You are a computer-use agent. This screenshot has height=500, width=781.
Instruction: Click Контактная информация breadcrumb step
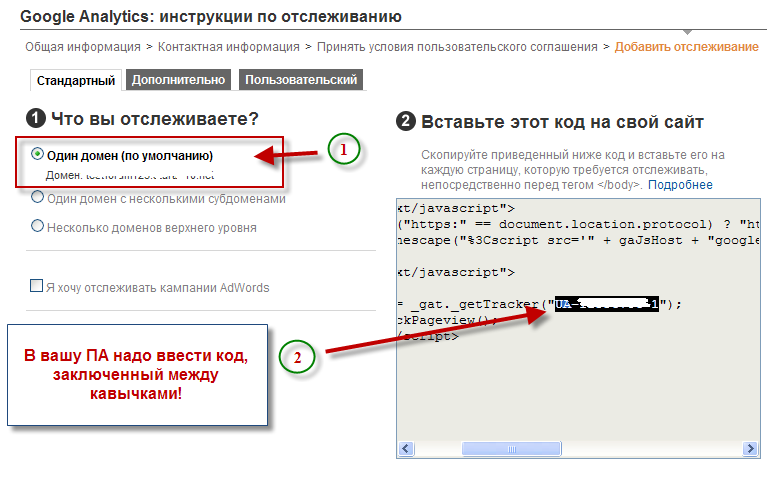(x=229, y=47)
